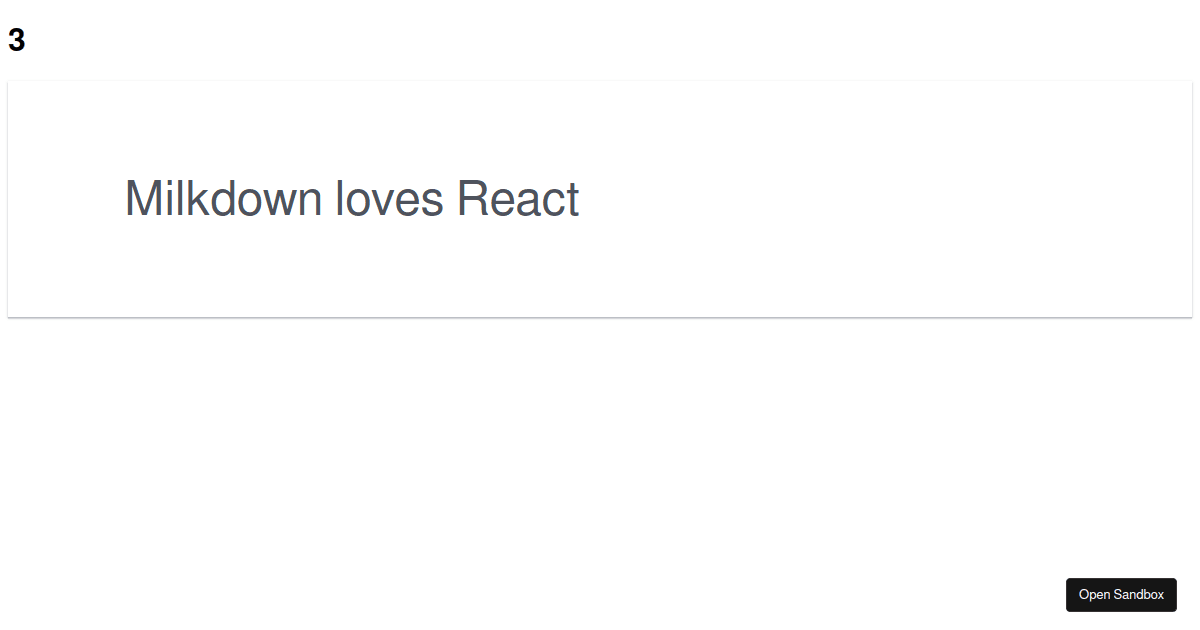Viewport: 1200px width, 630px height.
Task: Click the Open Sandbox button
Action: click(x=1121, y=594)
